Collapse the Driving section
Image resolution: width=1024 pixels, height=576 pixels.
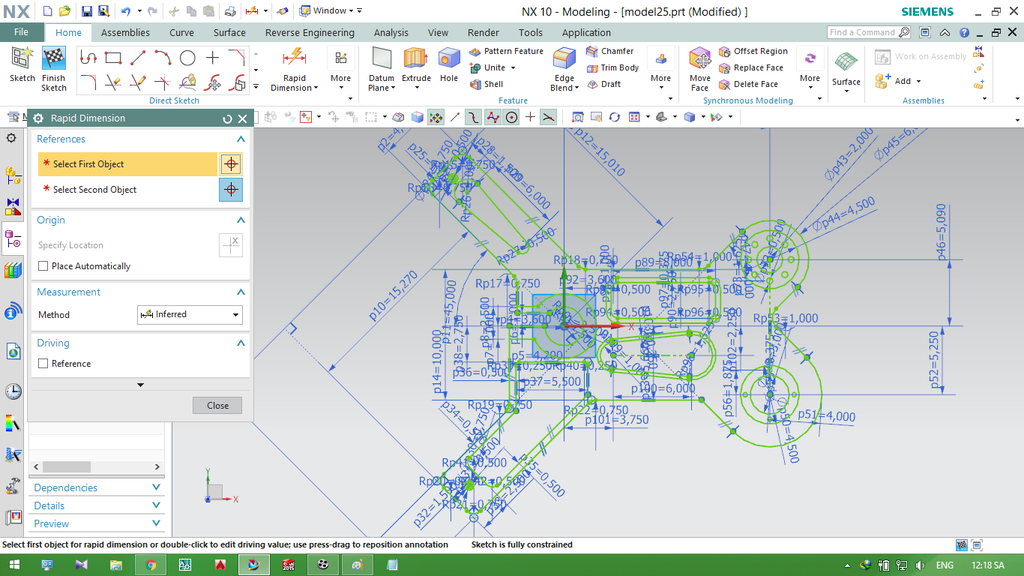[x=240, y=343]
